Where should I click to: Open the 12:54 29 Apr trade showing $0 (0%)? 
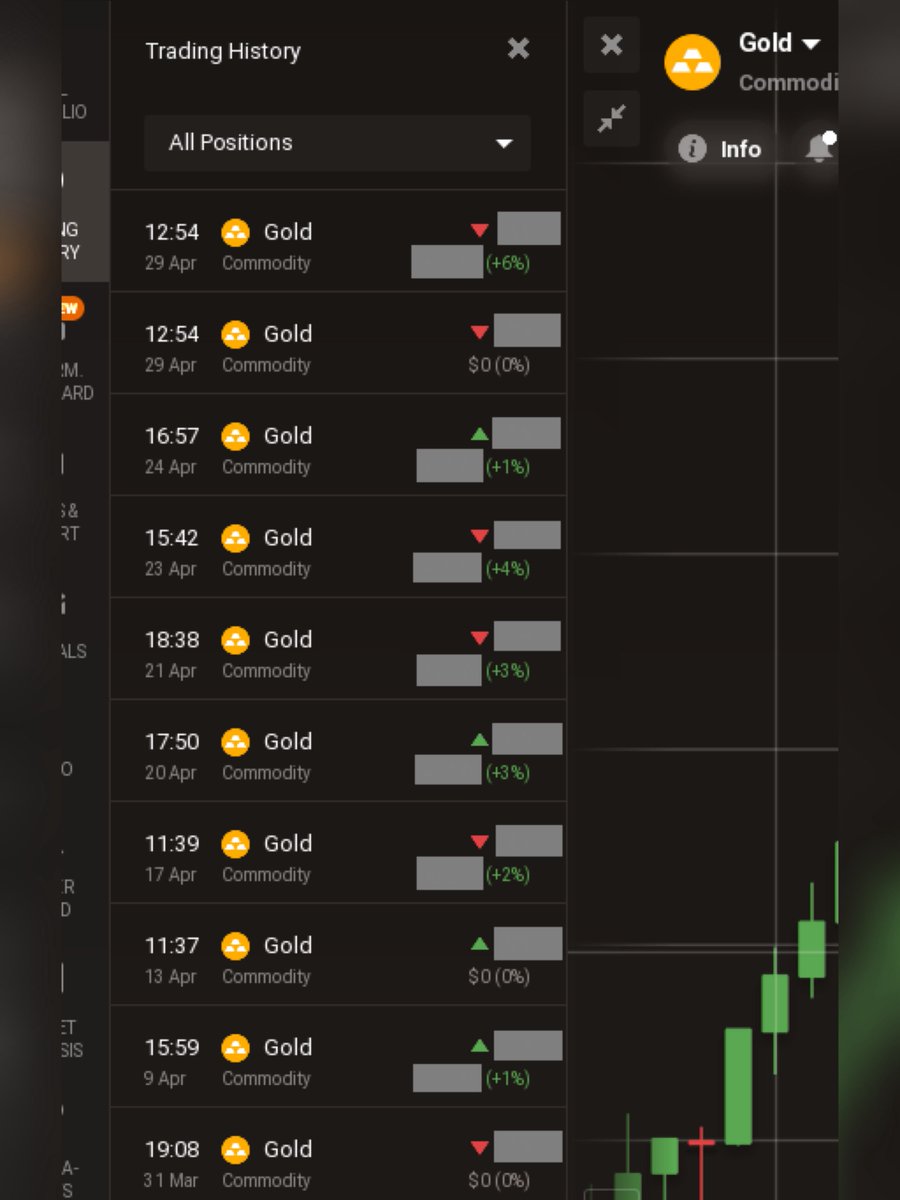click(x=338, y=343)
